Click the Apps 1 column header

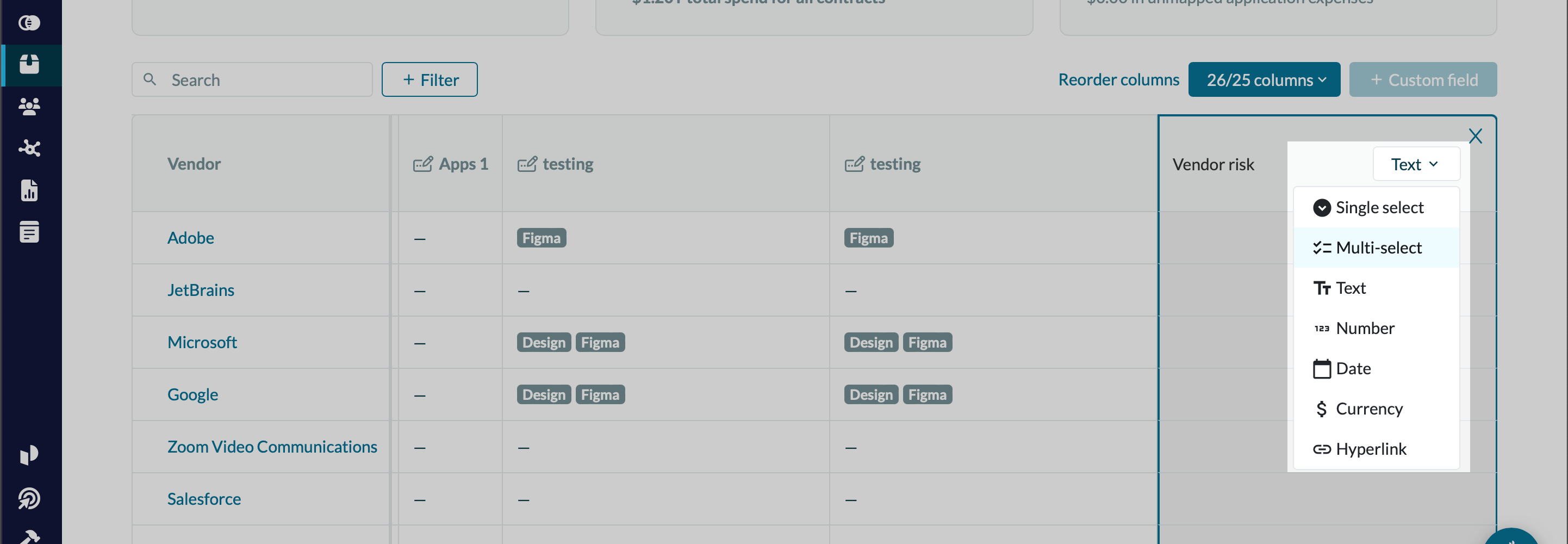click(x=463, y=163)
